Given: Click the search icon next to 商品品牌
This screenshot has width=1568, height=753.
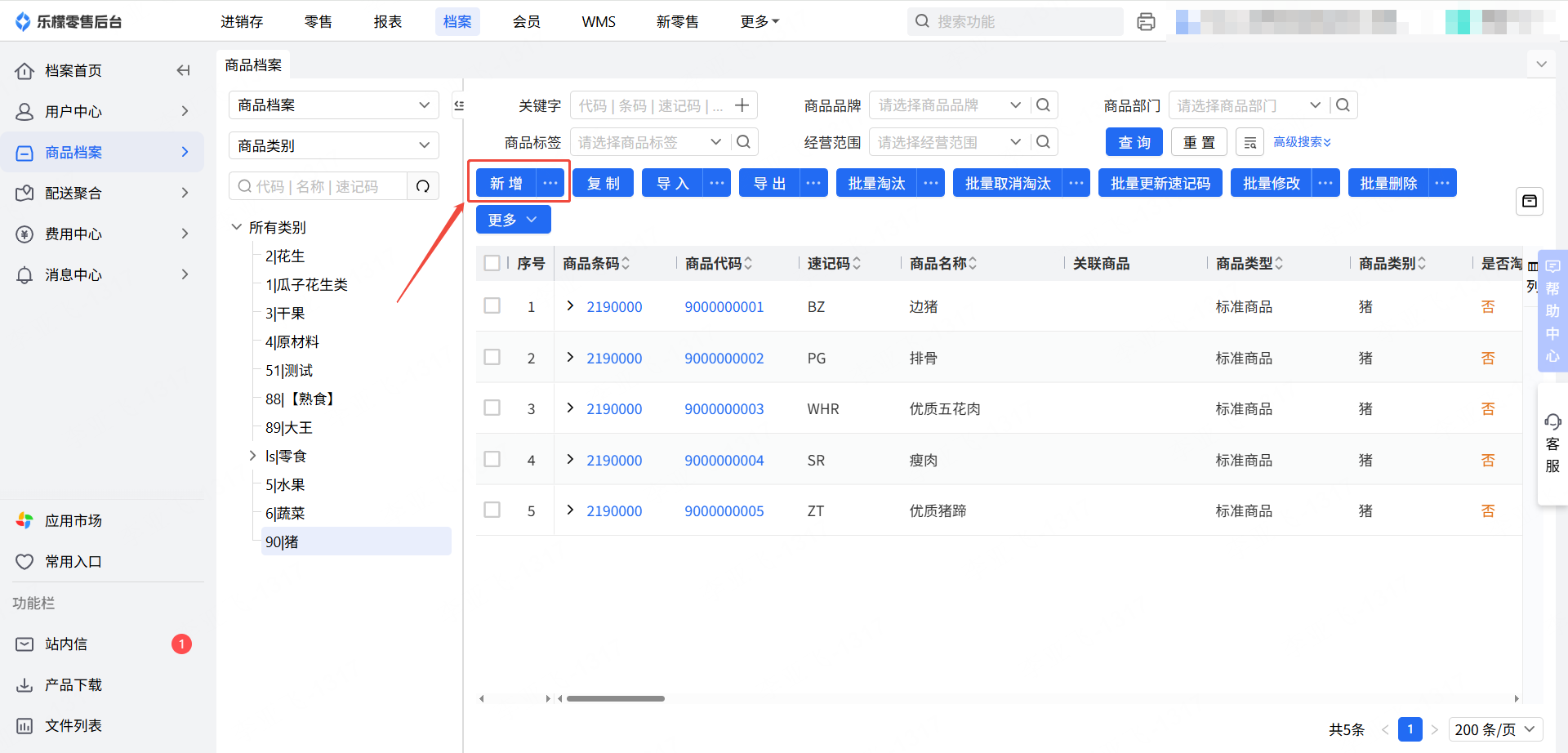Looking at the screenshot, I should click(1043, 105).
